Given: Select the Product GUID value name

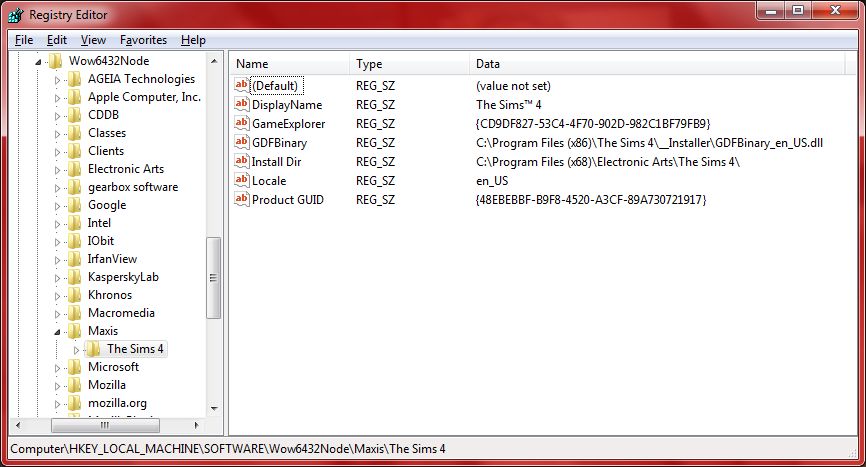Looking at the screenshot, I should point(288,200).
